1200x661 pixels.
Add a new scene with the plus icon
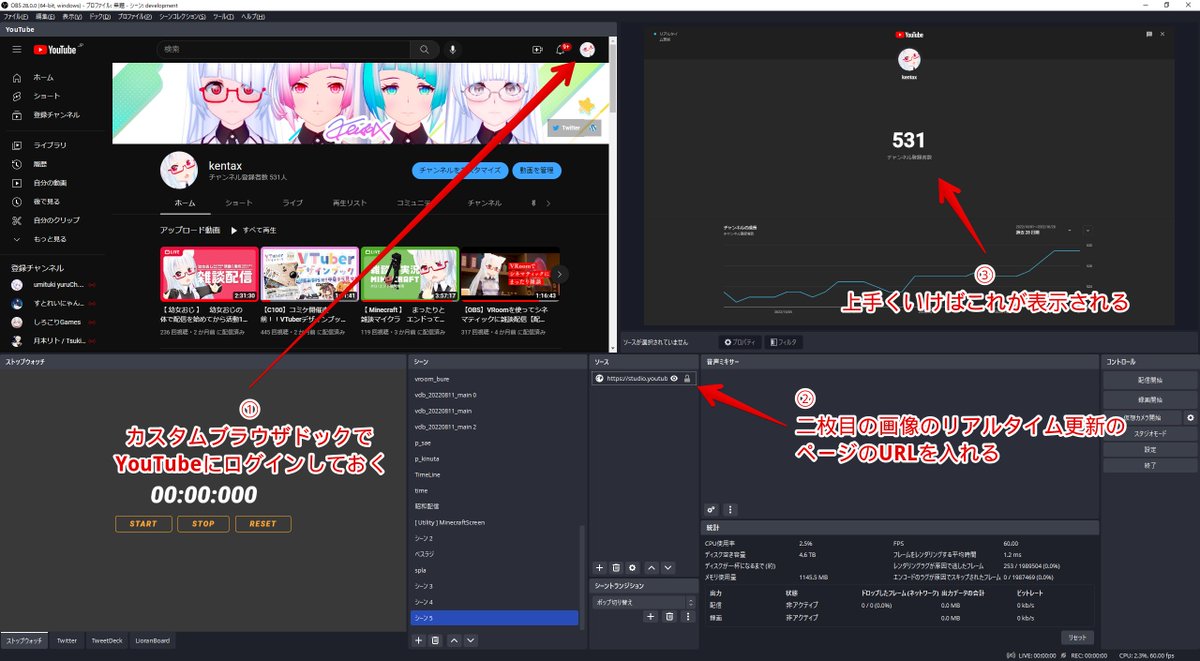click(x=418, y=640)
